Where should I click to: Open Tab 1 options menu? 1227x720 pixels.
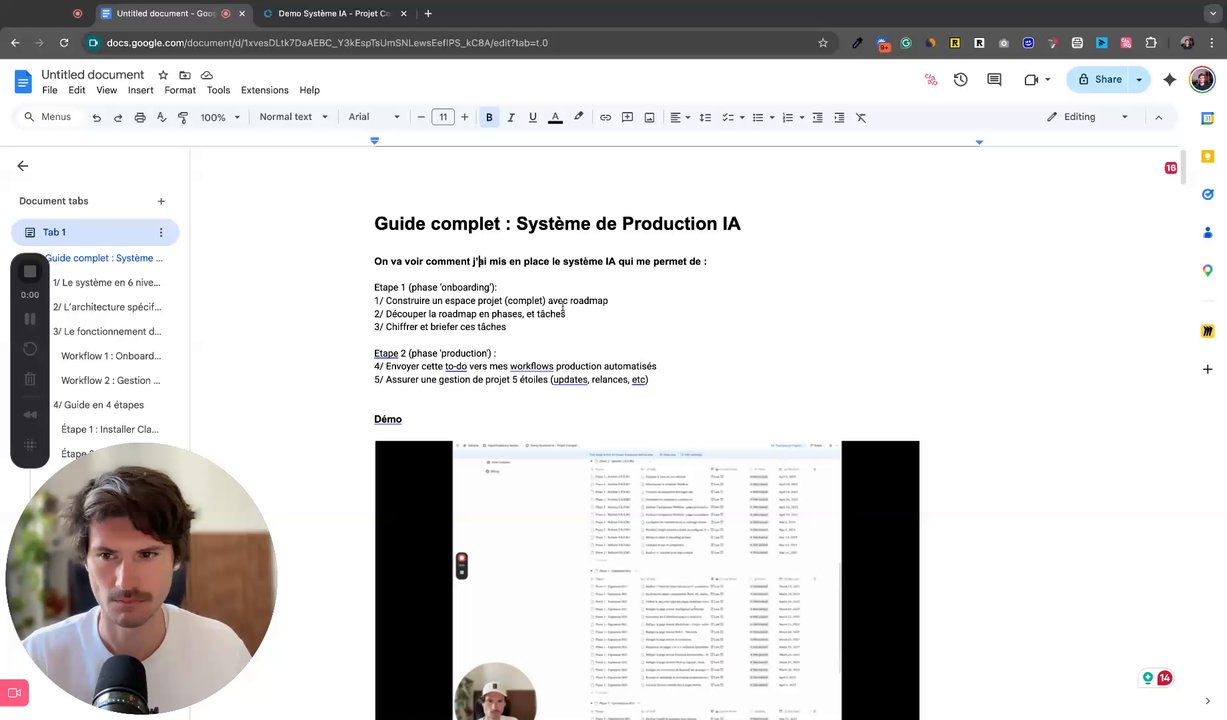tap(161, 232)
